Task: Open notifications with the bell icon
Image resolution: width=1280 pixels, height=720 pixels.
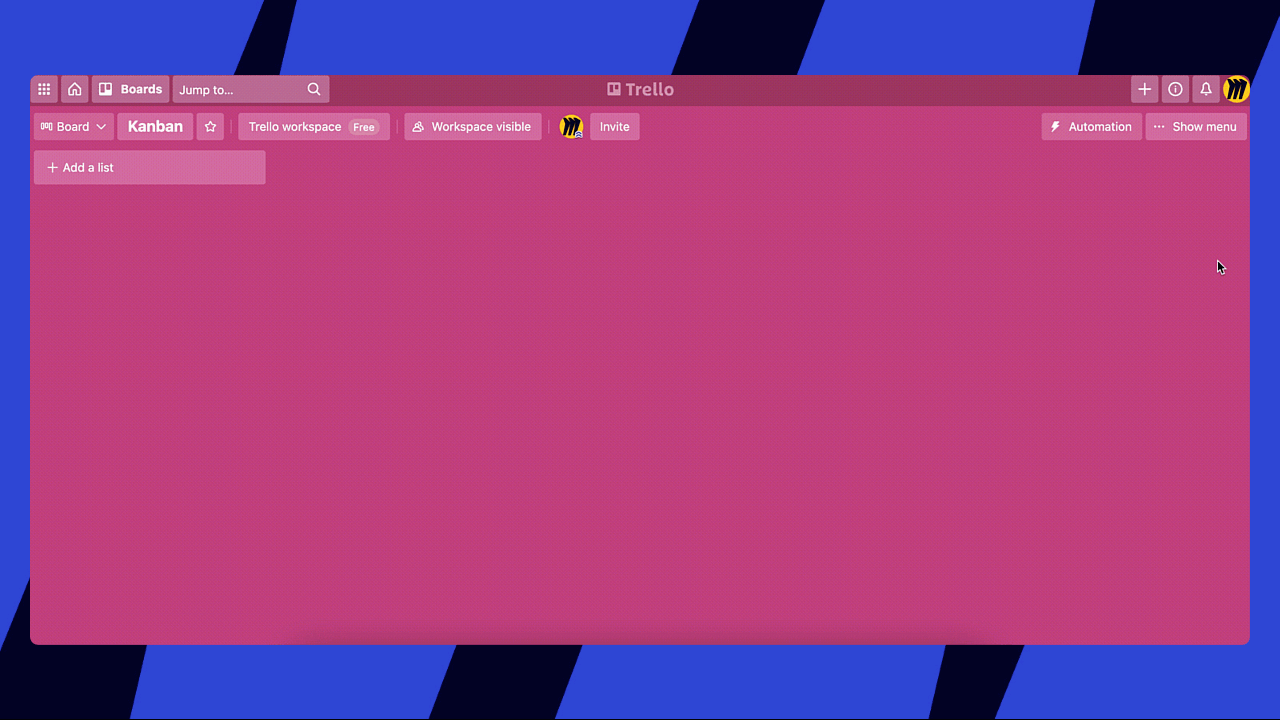Action: (1206, 89)
